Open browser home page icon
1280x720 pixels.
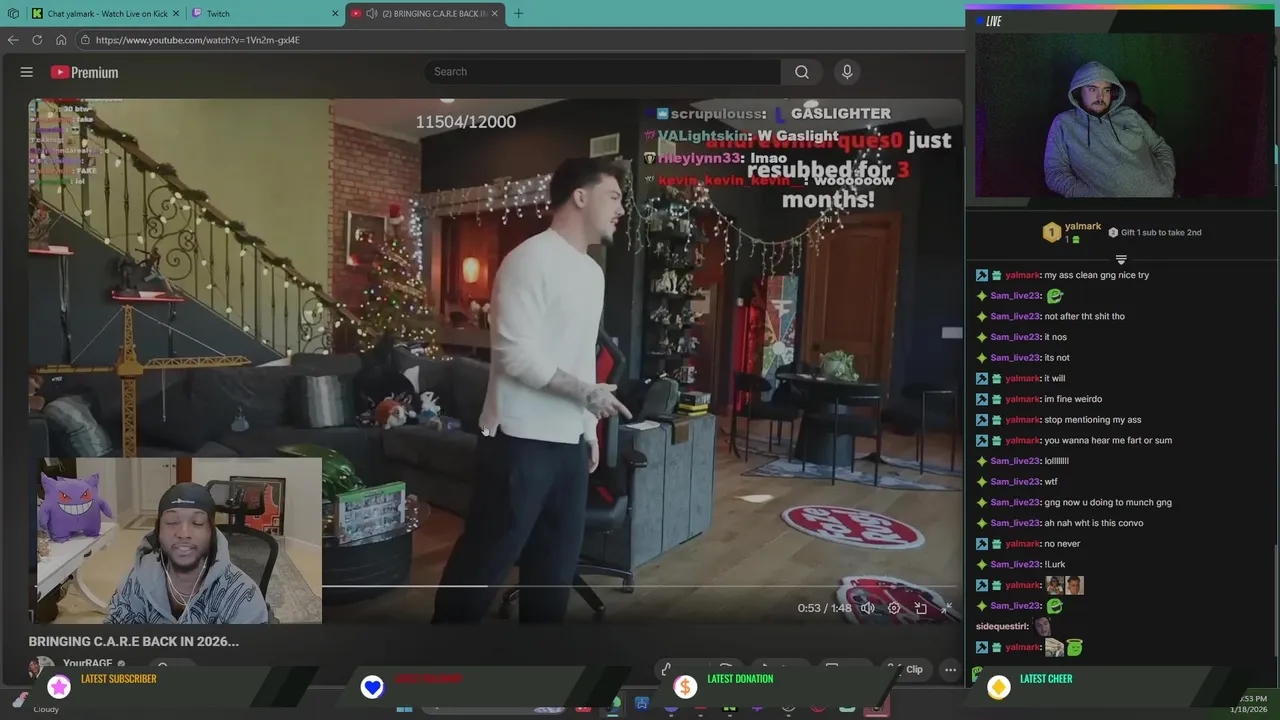(61, 40)
